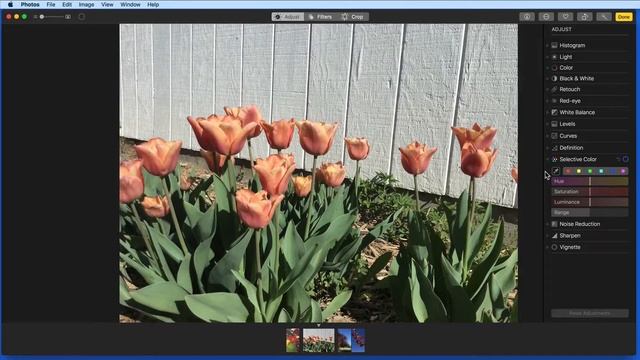Click zoom-in icon right of zoom slider

[68, 17]
